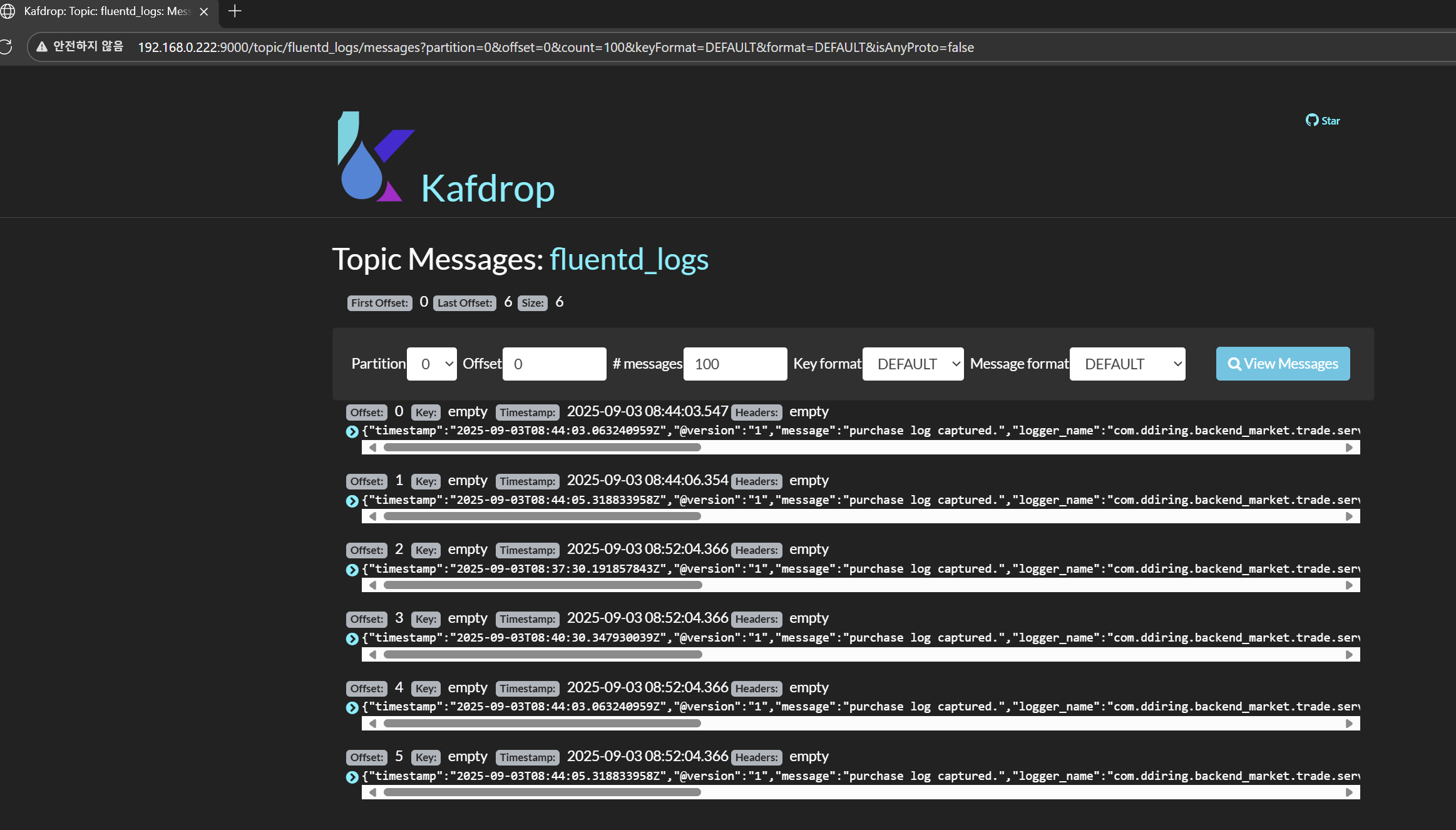
Task: Click horizontal scrollbar thumb of offset 4 message
Action: coord(542,724)
